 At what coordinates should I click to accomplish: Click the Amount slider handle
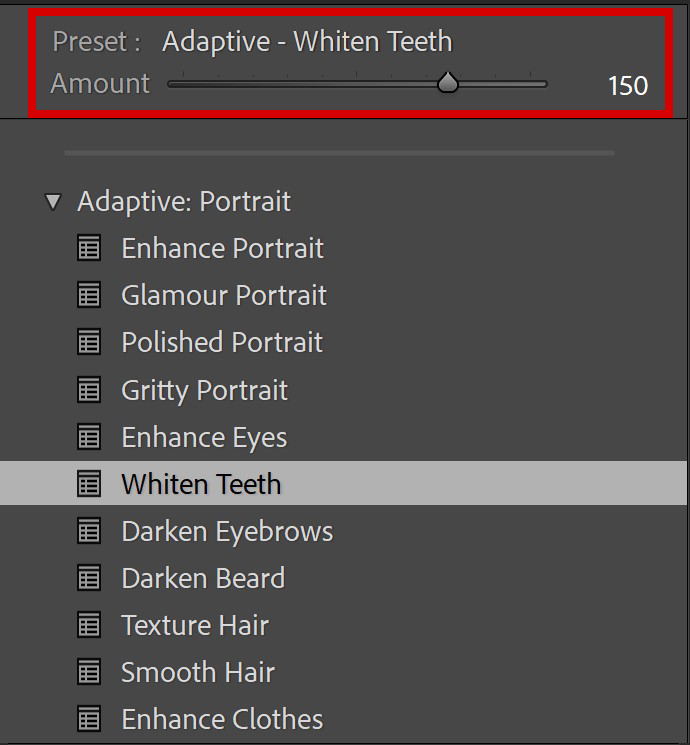(448, 83)
